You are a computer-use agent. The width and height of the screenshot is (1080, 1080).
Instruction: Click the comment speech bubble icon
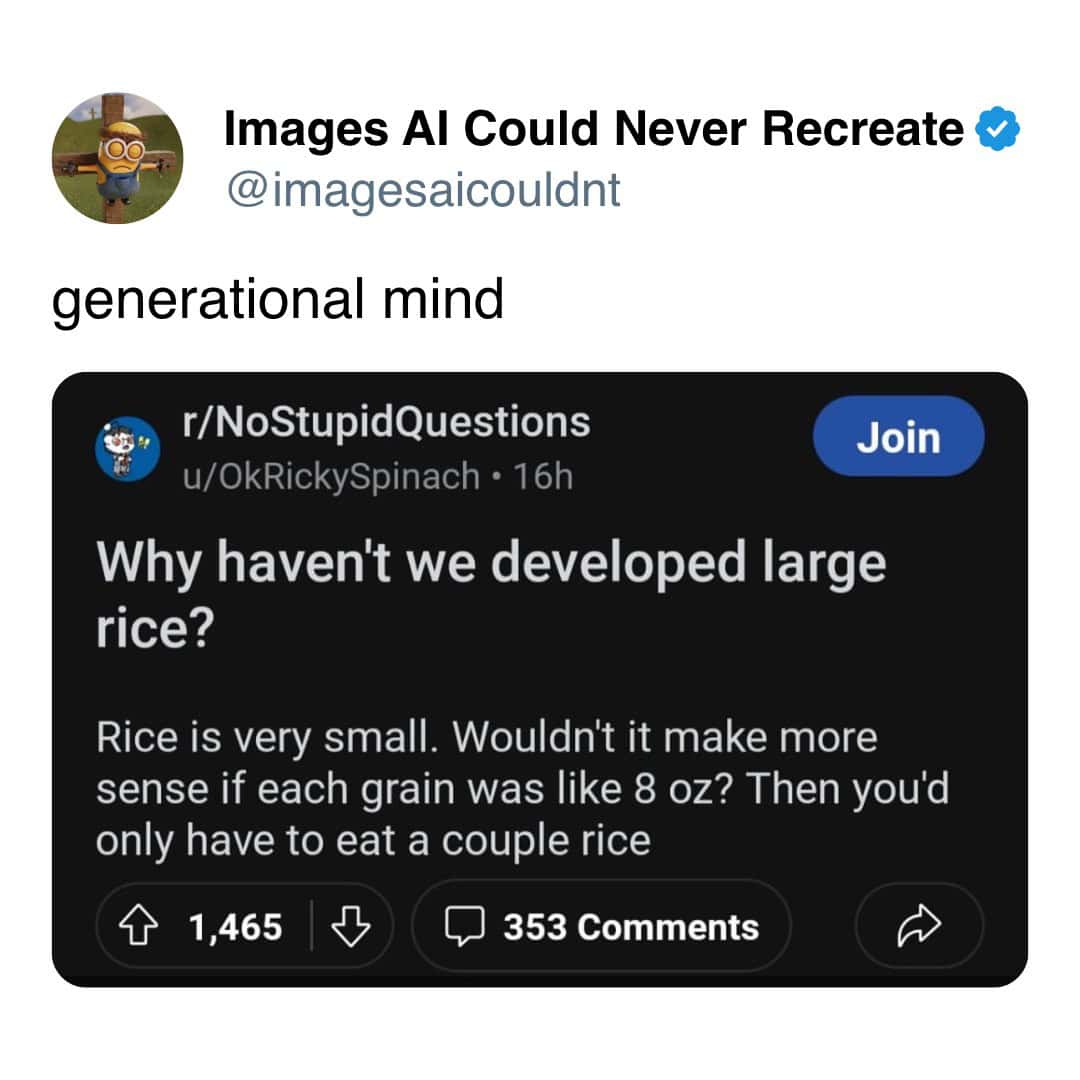click(x=462, y=927)
